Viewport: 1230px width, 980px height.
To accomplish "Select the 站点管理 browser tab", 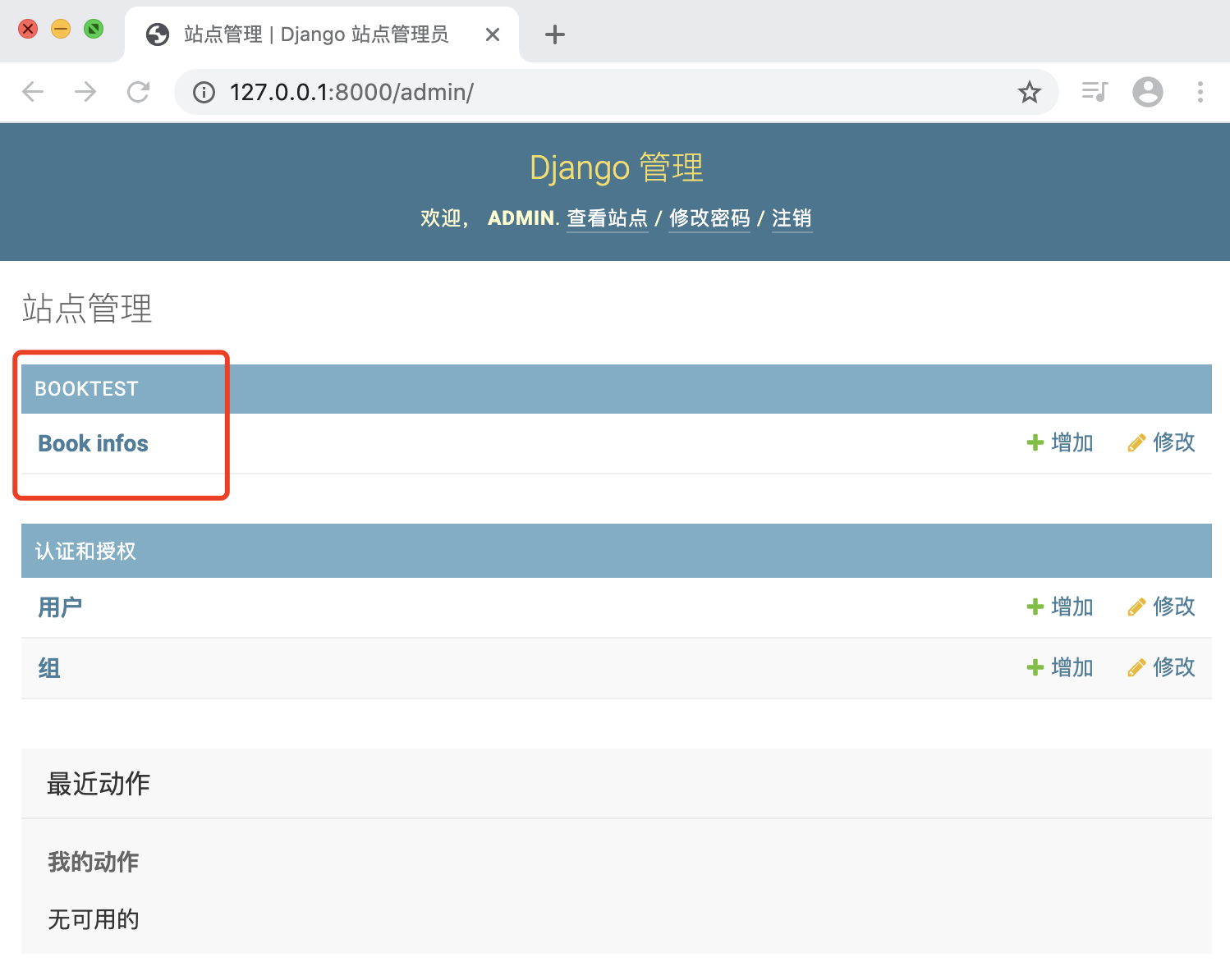I will click(x=312, y=34).
